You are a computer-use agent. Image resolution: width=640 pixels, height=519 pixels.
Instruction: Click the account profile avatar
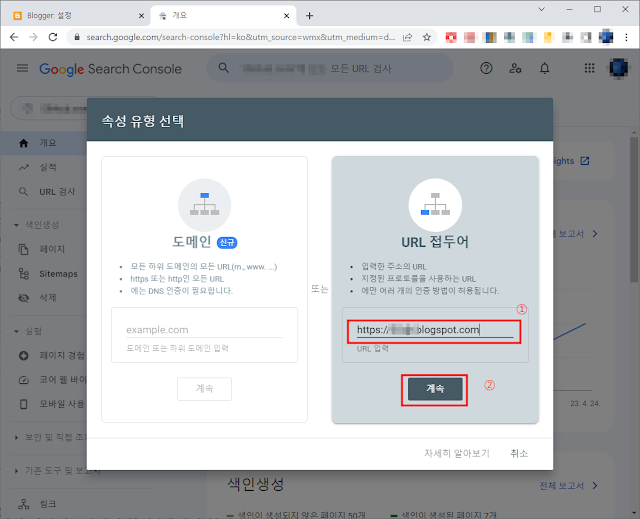618,68
